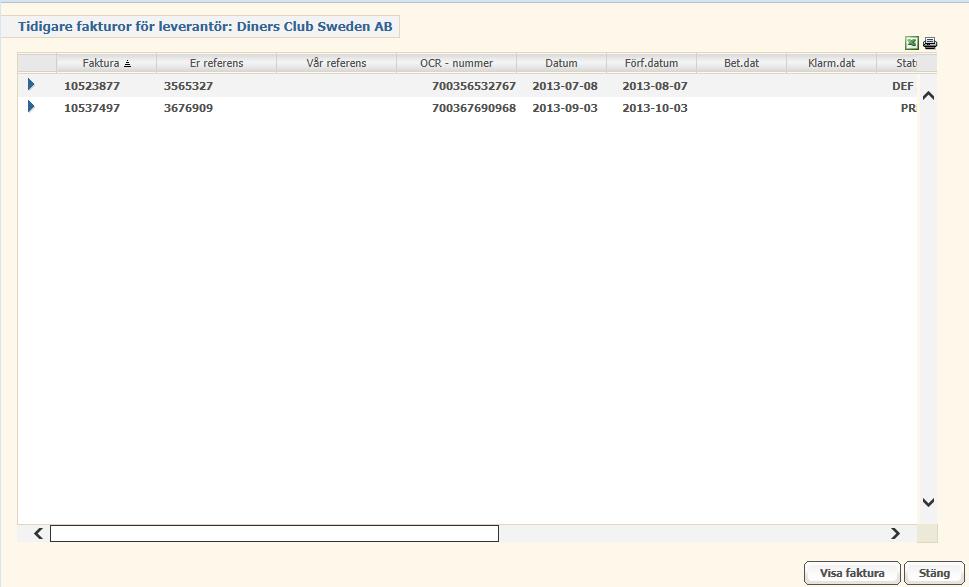
Task: Click the horizontal scrollbar thumb
Action: (274, 533)
